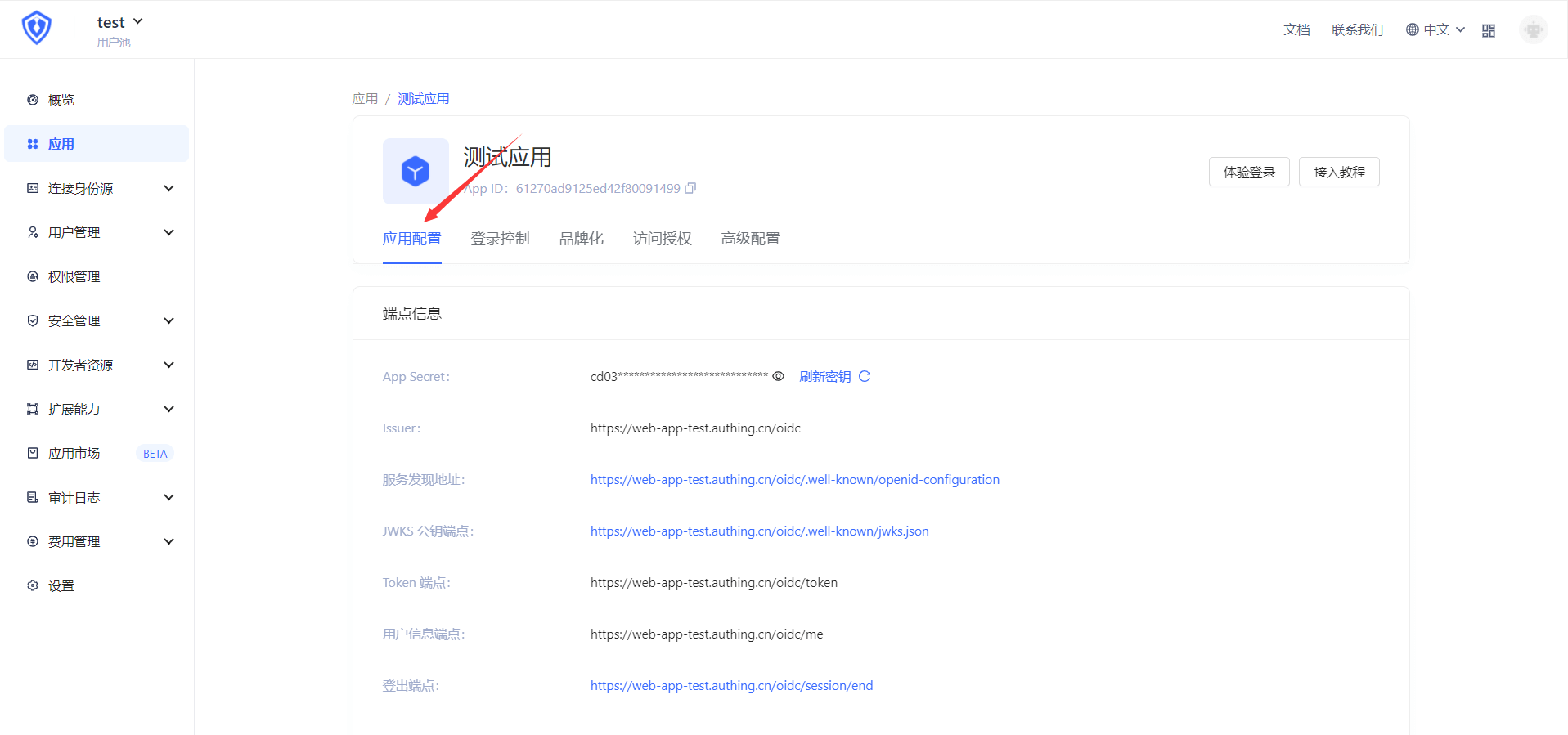The width and height of the screenshot is (1568, 735).
Task: Open the grid apps icon in header
Action: (x=1489, y=30)
